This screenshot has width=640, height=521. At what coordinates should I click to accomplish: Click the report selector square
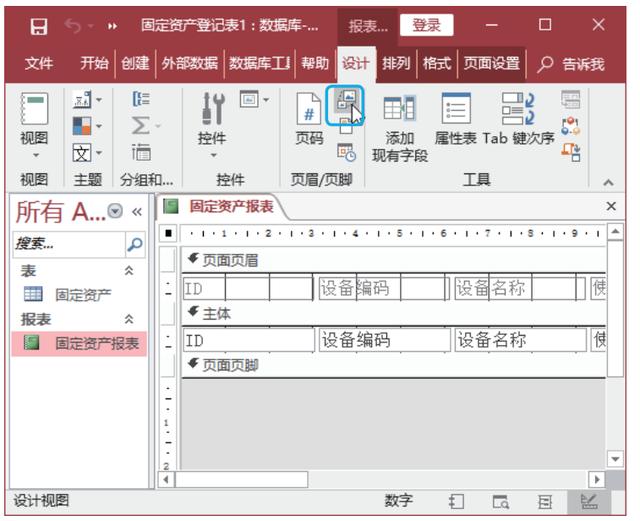click(168, 234)
